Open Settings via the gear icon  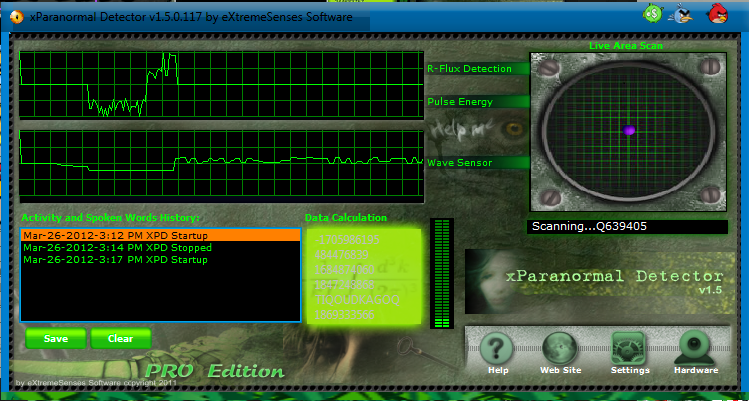click(629, 349)
